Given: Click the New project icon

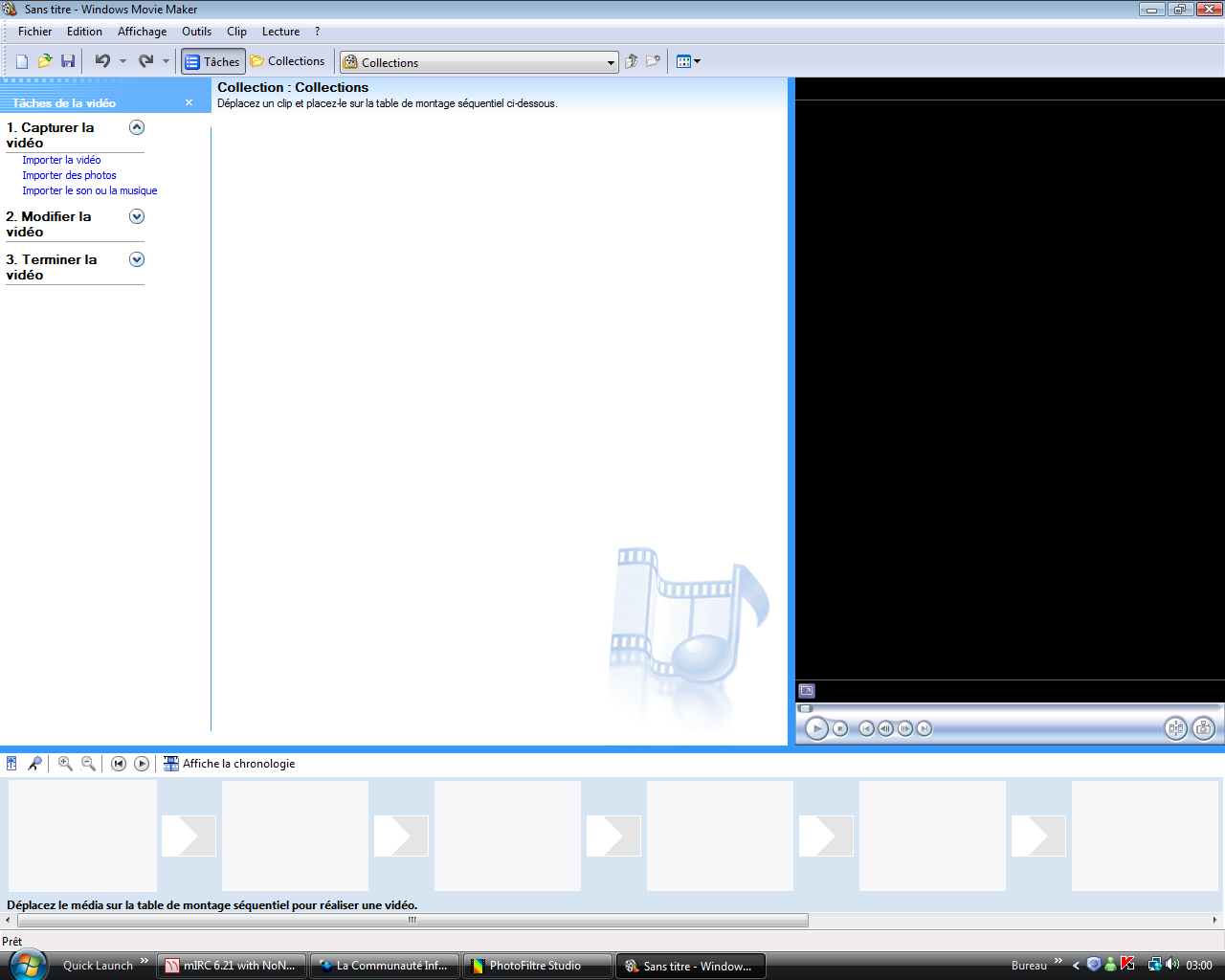Looking at the screenshot, I should pos(22,61).
